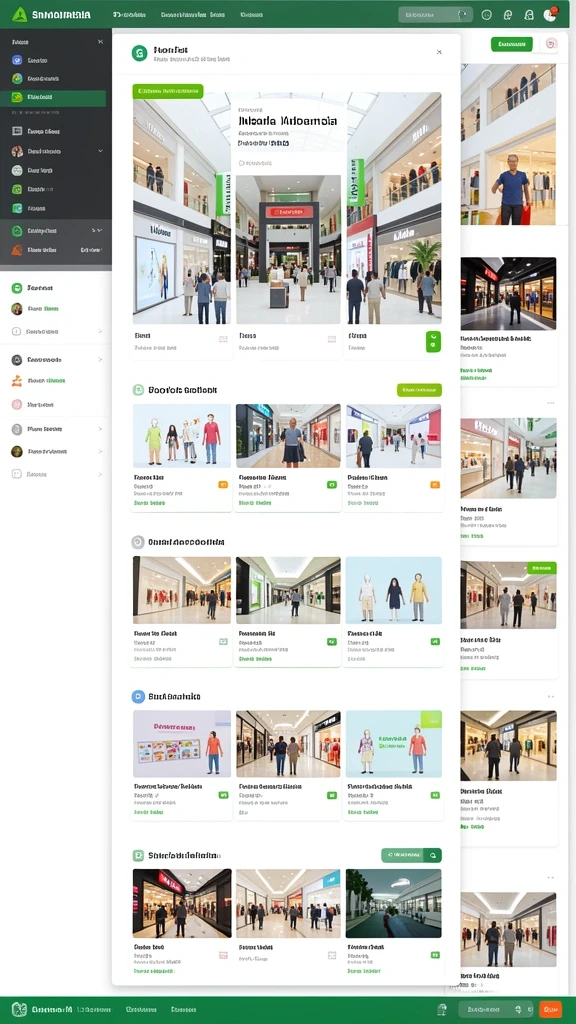Click the green triangle logo in header
This screenshot has width=576, height=1024.
click(19, 14)
